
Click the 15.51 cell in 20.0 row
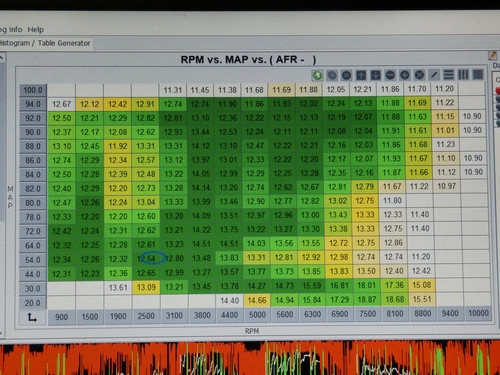[422, 299]
